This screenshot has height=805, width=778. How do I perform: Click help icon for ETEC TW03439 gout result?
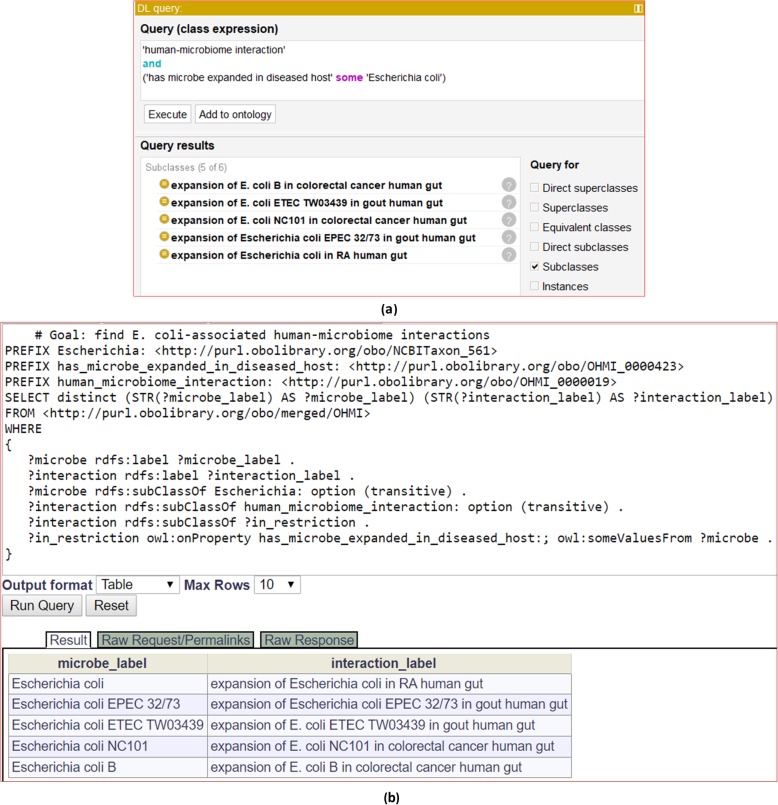pyautogui.click(x=509, y=203)
